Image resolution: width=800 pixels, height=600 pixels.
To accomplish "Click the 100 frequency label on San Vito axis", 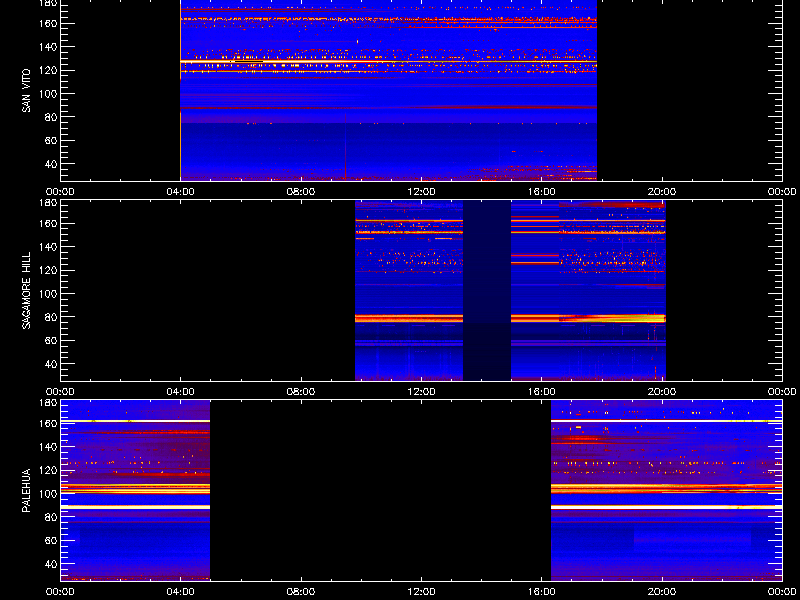I will (47, 94).
